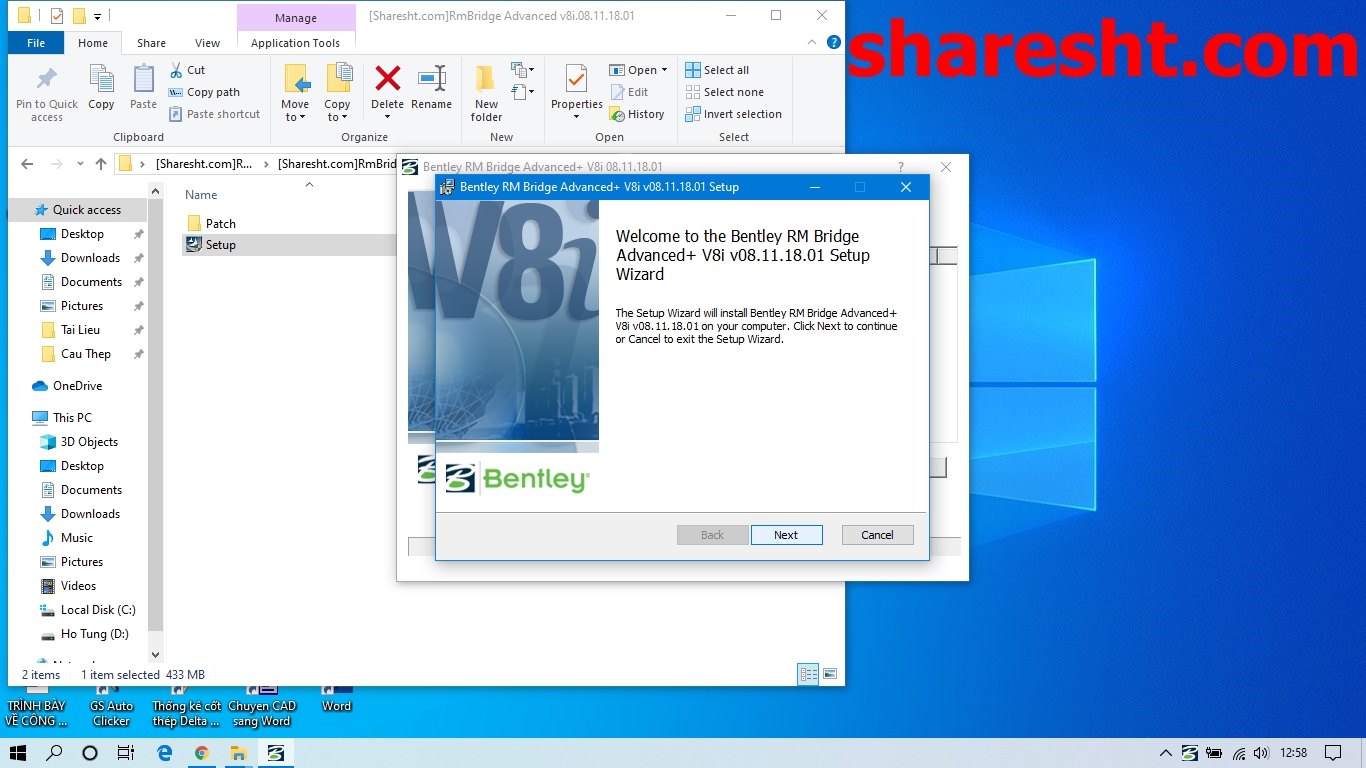Image resolution: width=1366 pixels, height=768 pixels.
Task: Open taskbar search magnifier
Action: pyautogui.click(x=54, y=753)
